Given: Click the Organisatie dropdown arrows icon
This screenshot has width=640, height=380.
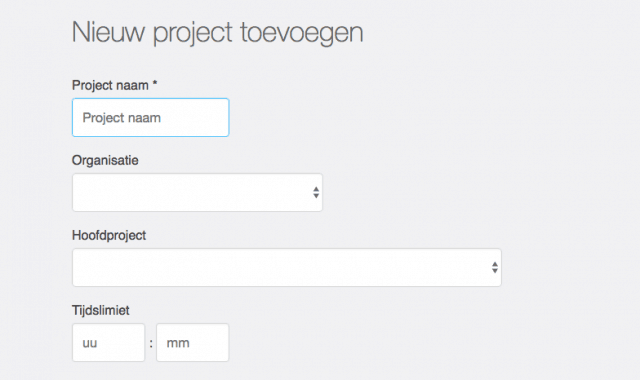Looking at the screenshot, I should [x=316, y=192].
